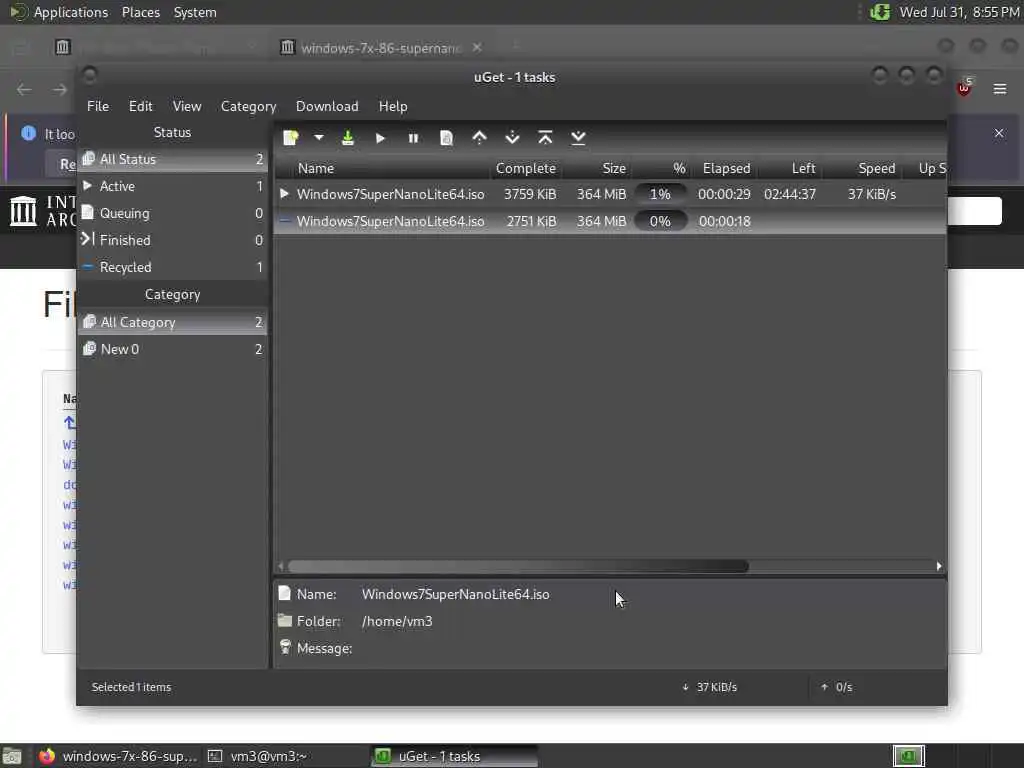
Task: Click the New 0 category icon
Action: 89,349
